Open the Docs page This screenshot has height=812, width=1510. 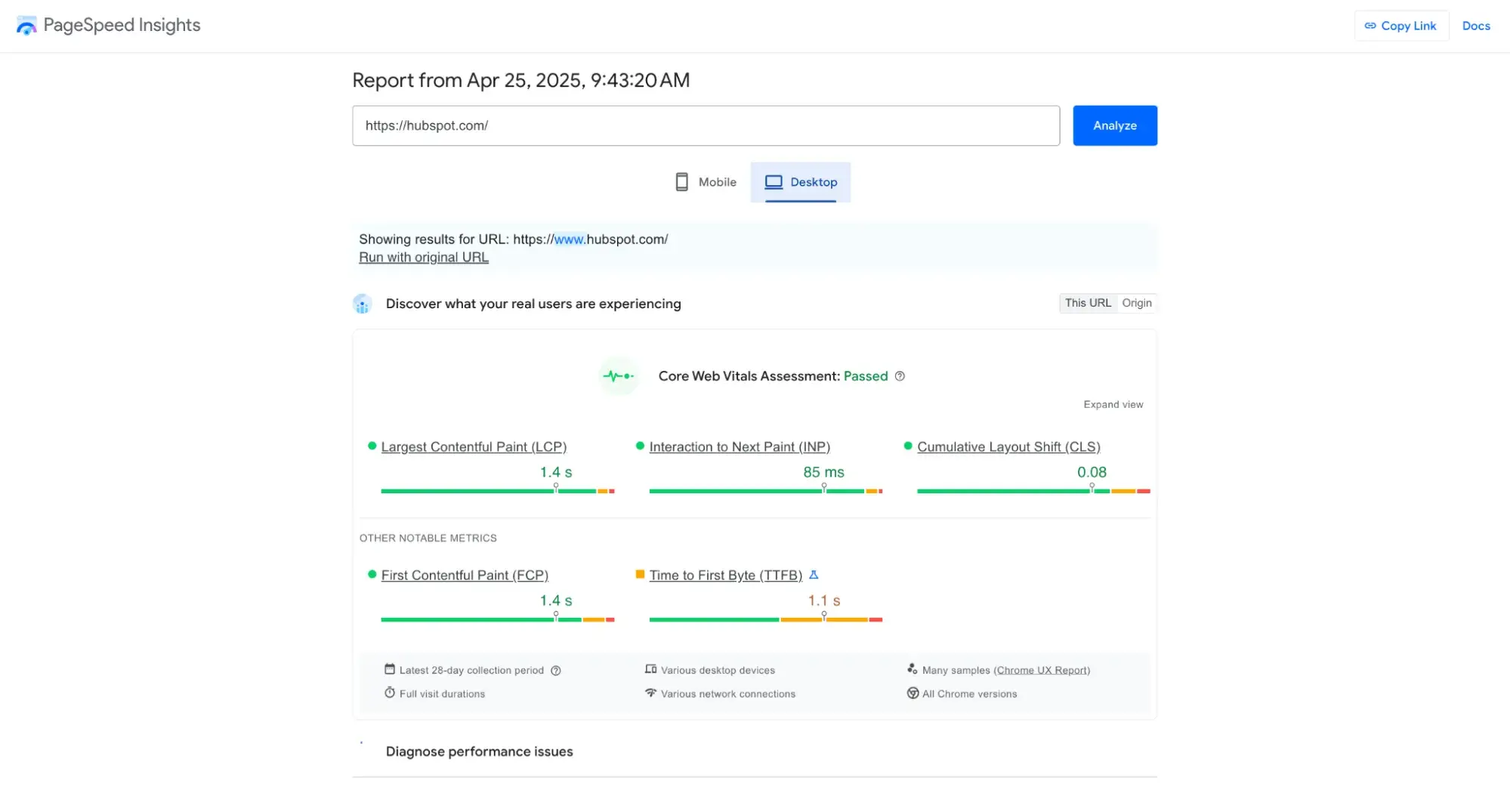coord(1475,26)
